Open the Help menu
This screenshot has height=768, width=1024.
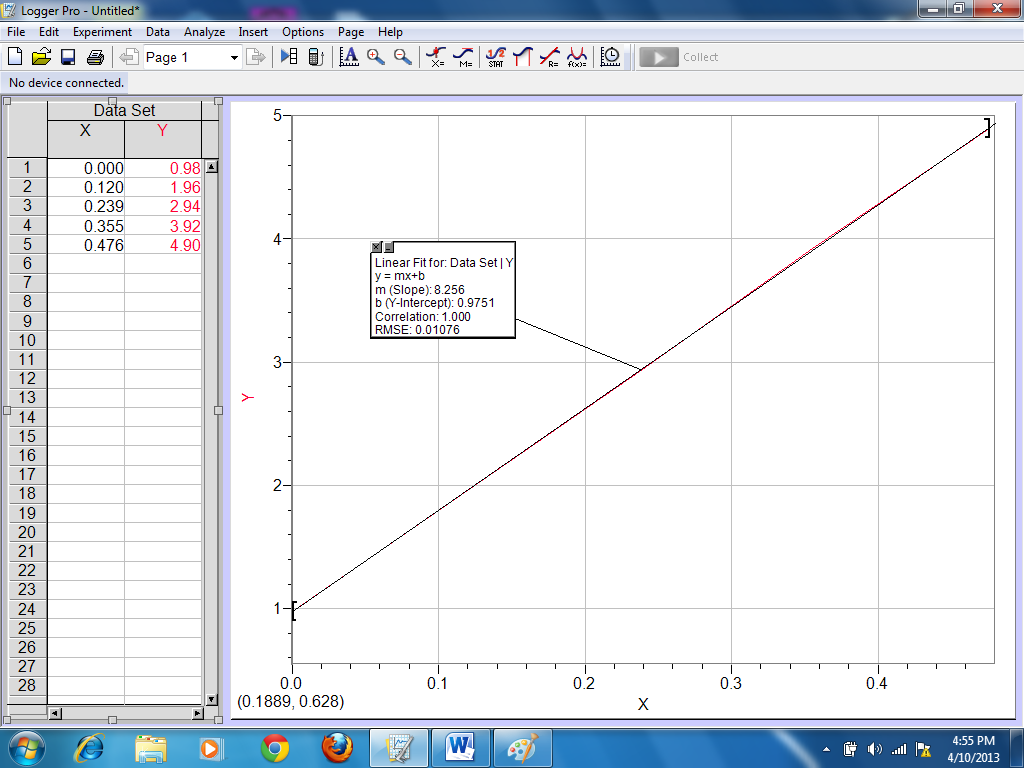pyautogui.click(x=390, y=32)
